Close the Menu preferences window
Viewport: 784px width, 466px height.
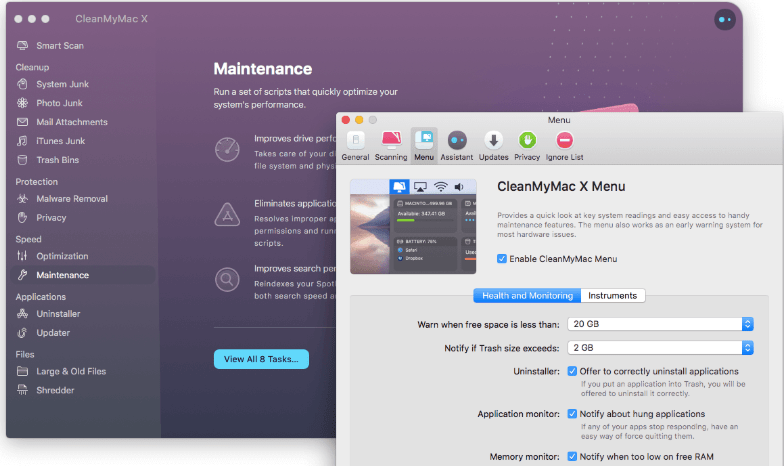[x=346, y=120]
